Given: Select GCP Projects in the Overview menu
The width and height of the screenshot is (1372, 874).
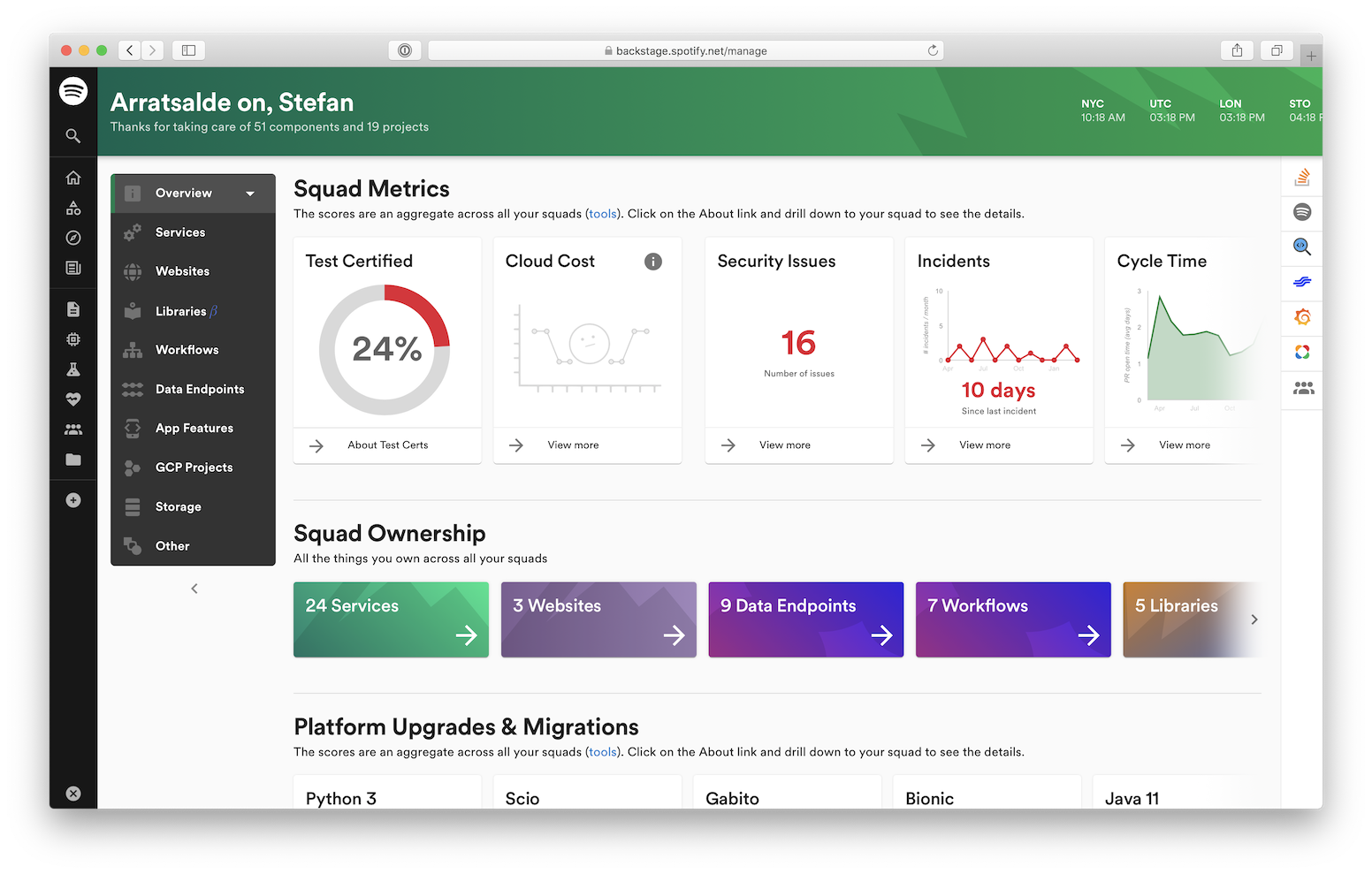Looking at the screenshot, I should point(194,467).
